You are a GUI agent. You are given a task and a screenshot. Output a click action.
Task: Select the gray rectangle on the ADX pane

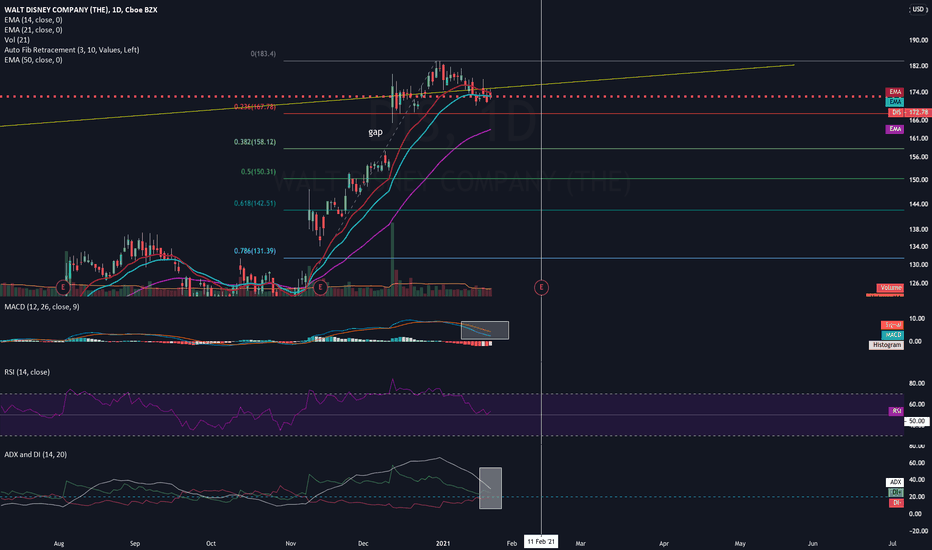(x=490, y=488)
